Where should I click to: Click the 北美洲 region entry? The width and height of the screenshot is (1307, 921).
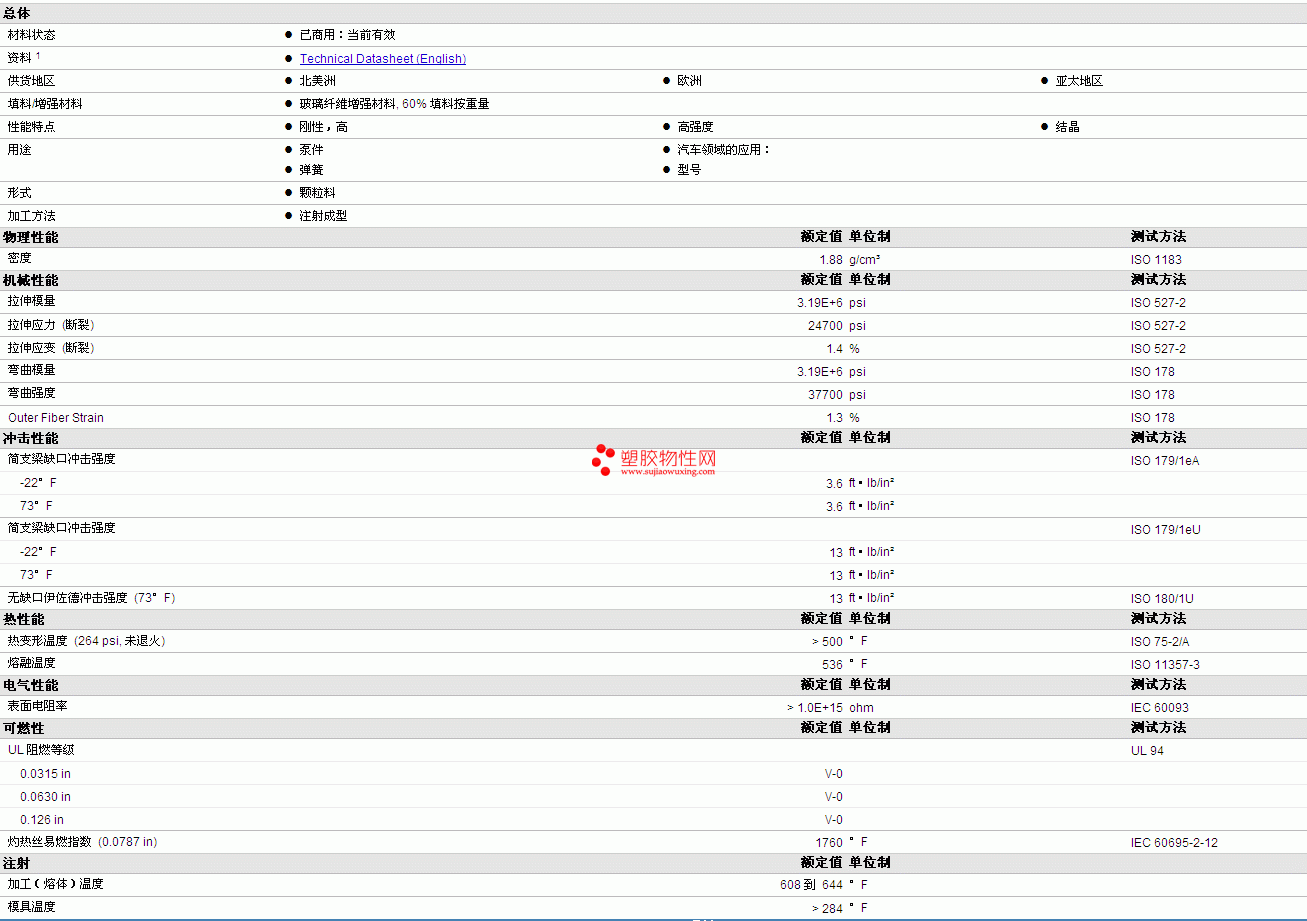pos(318,81)
